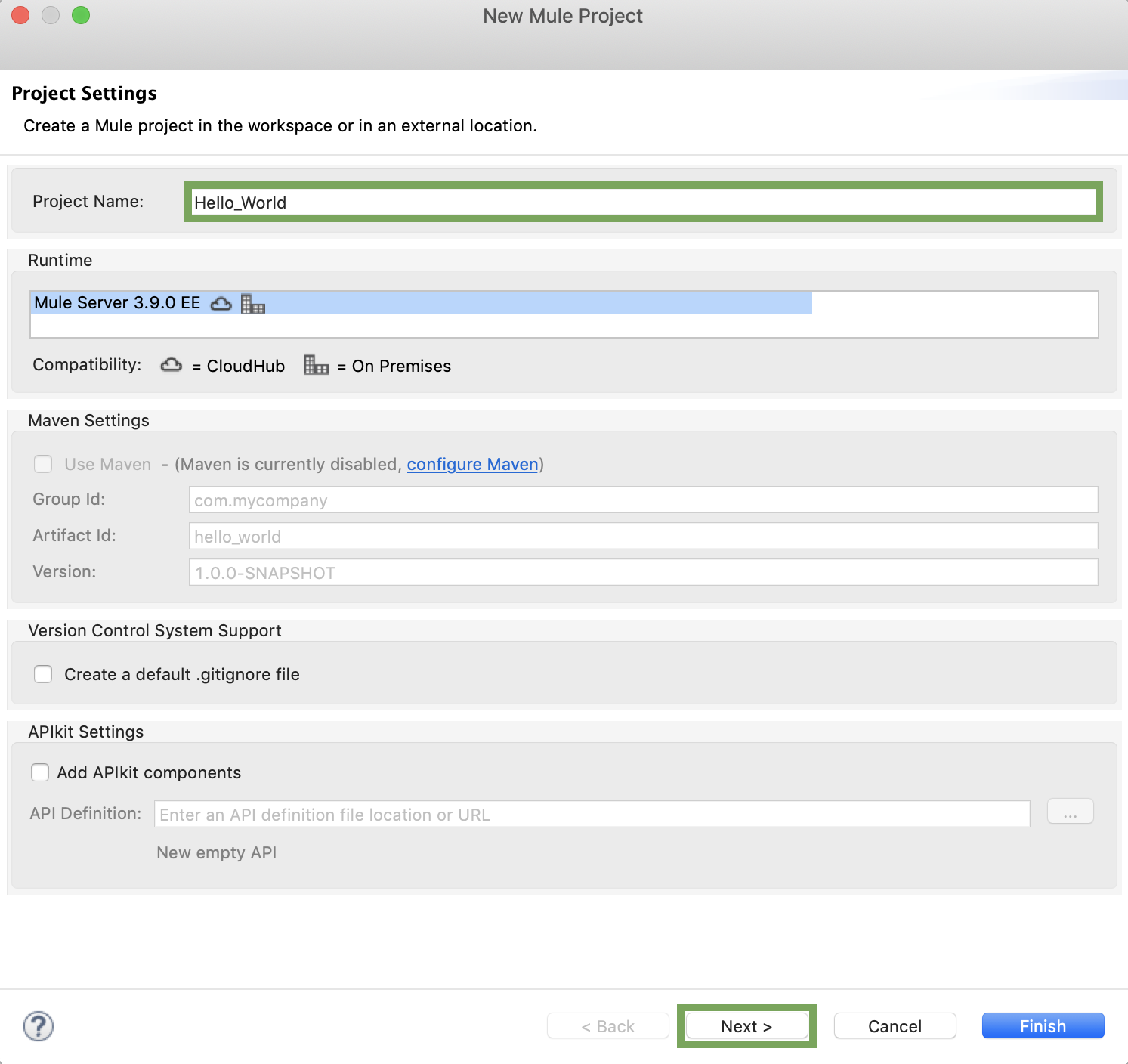Toggle the Use Maven checkbox

click(43, 464)
